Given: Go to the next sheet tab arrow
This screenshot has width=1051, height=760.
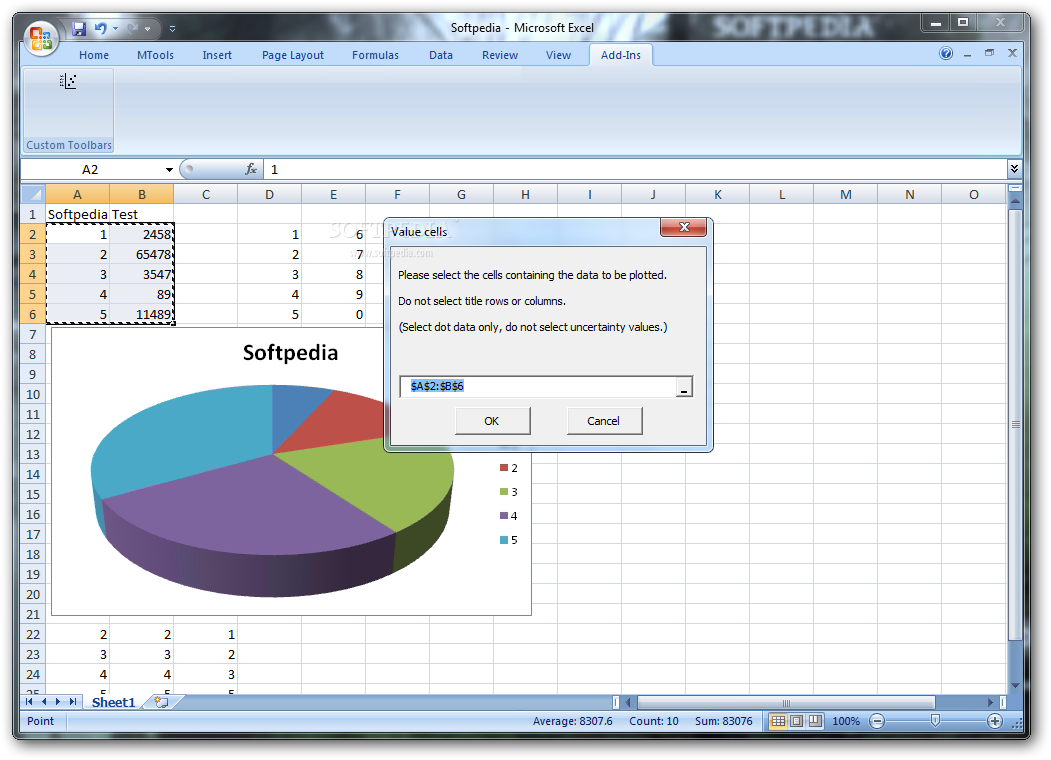Looking at the screenshot, I should click(58, 702).
